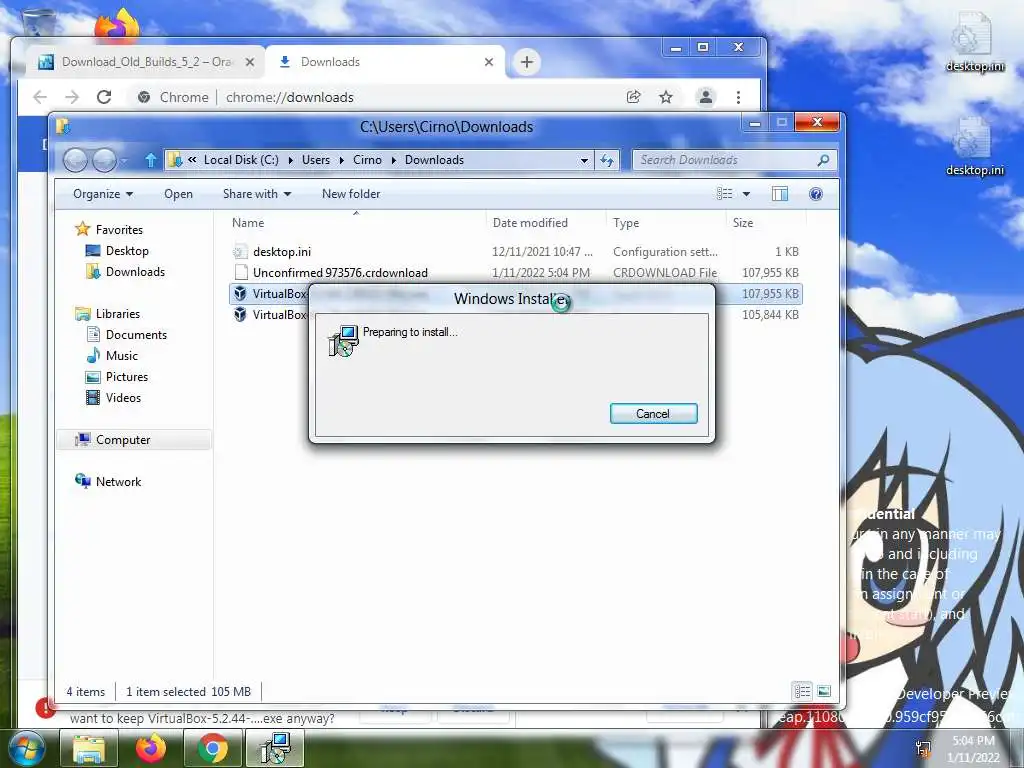Bookmark page with Chrome star icon
The image size is (1024, 768).
click(665, 97)
